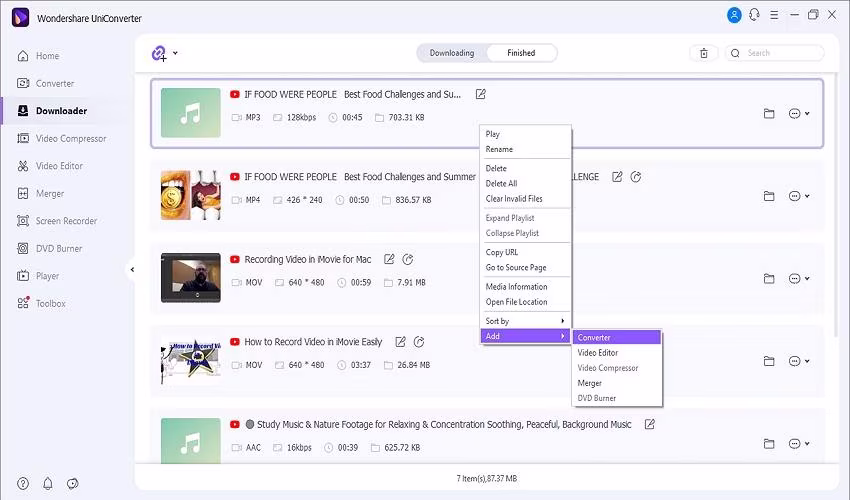This screenshot has height=500, width=850.
Task: Open folder icon for the Study Music item
Action: pyautogui.click(x=769, y=444)
